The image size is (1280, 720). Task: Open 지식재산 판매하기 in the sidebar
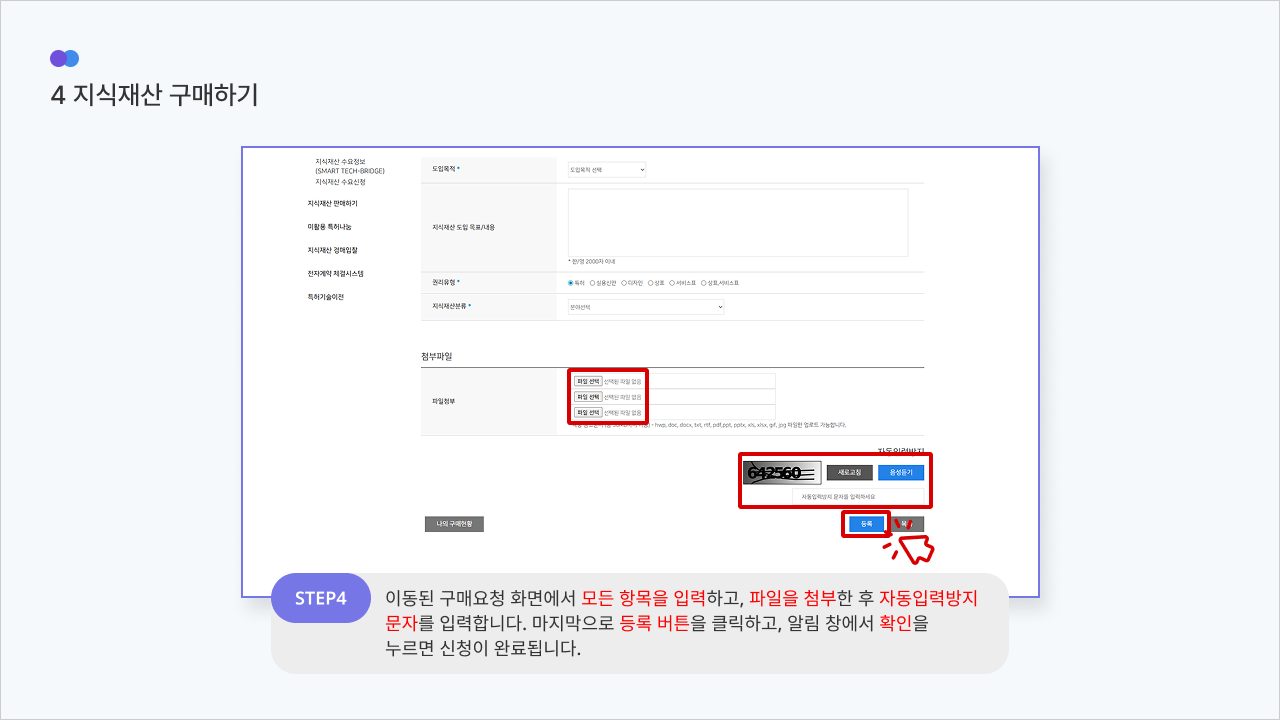click(332, 204)
